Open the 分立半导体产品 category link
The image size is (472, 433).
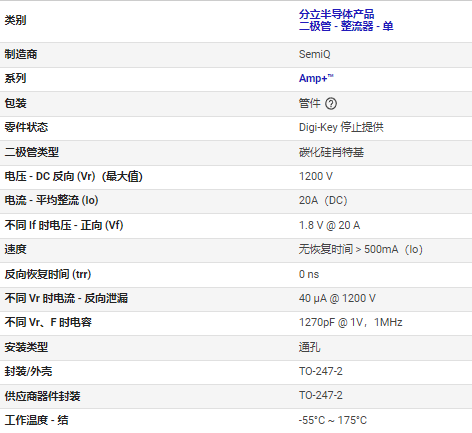tap(336, 14)
